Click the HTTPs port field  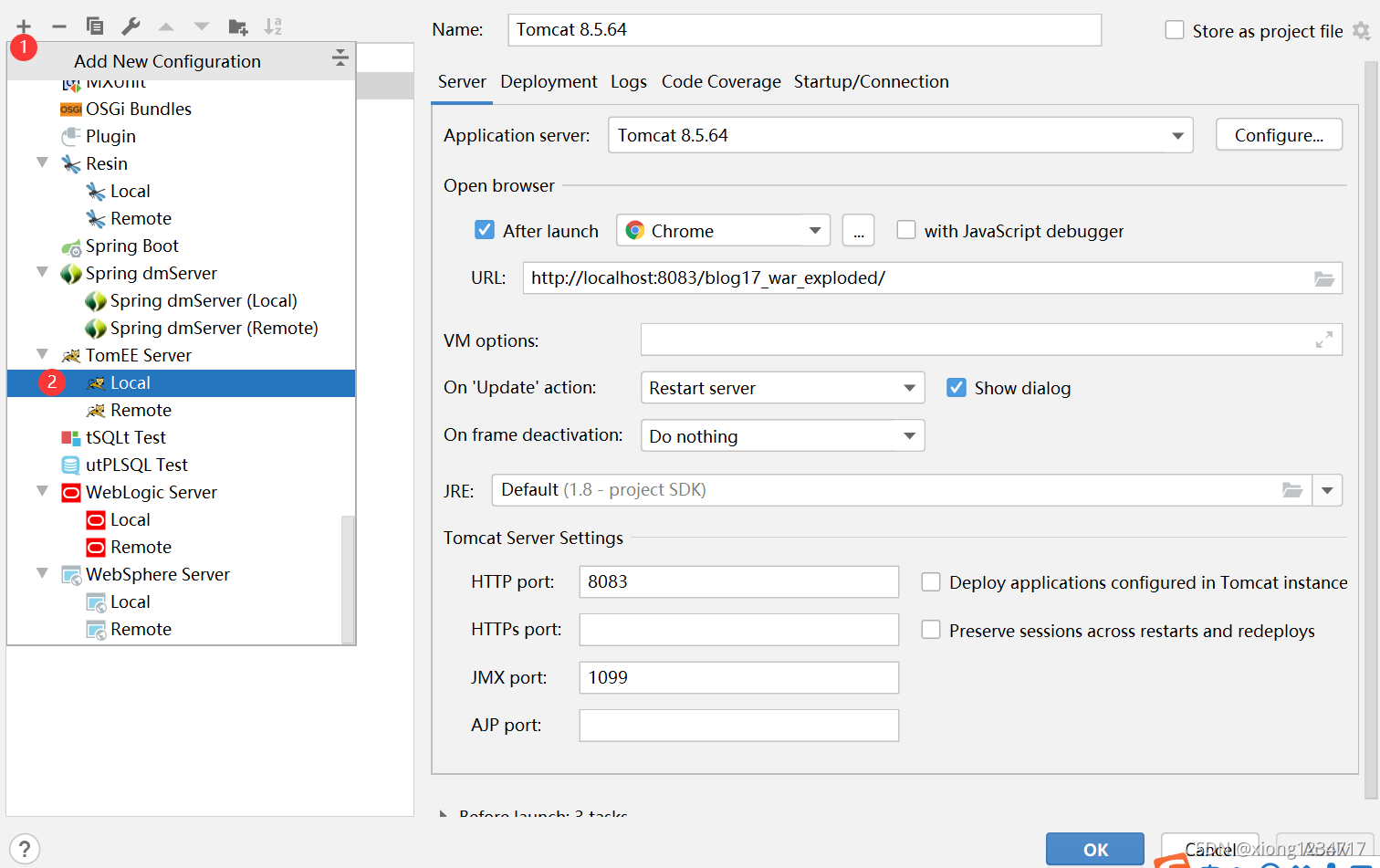pyautogui.click(x=739, y=630)
